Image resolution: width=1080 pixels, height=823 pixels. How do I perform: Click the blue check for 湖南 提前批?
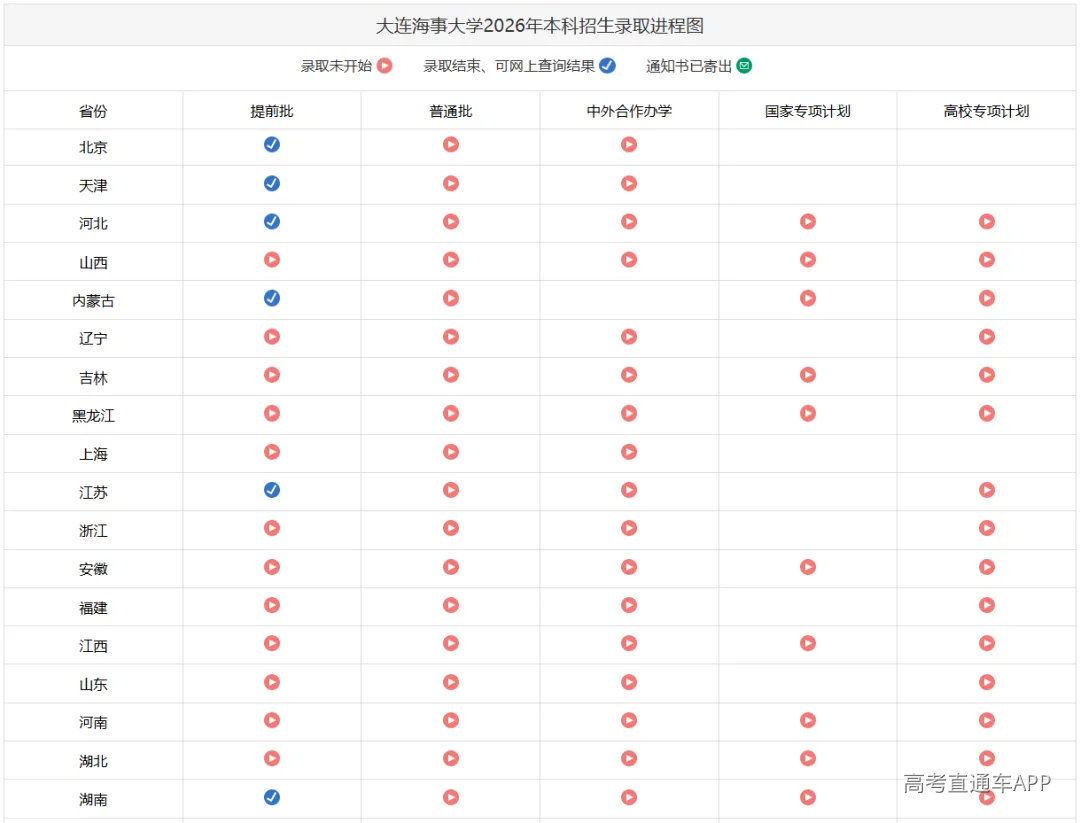272,797
